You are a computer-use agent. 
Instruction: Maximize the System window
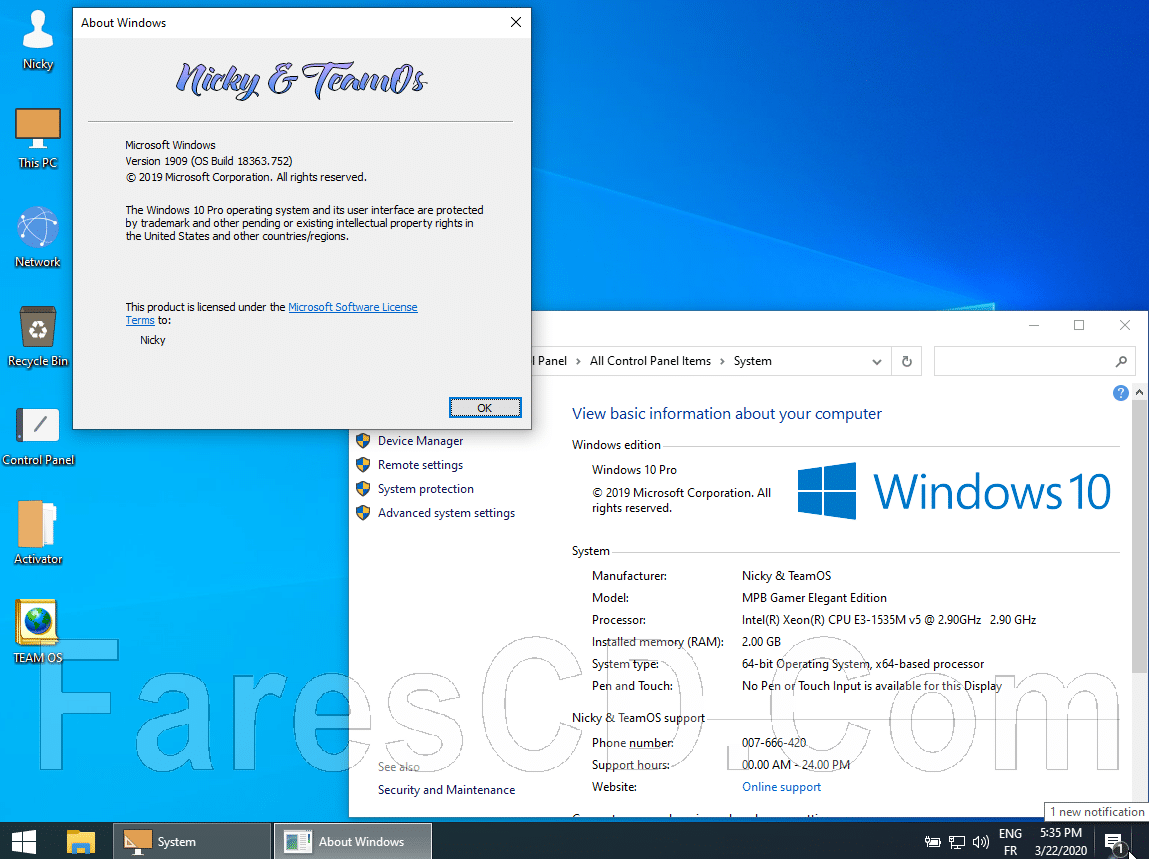pyautogui.click(x=1079, y=325)
